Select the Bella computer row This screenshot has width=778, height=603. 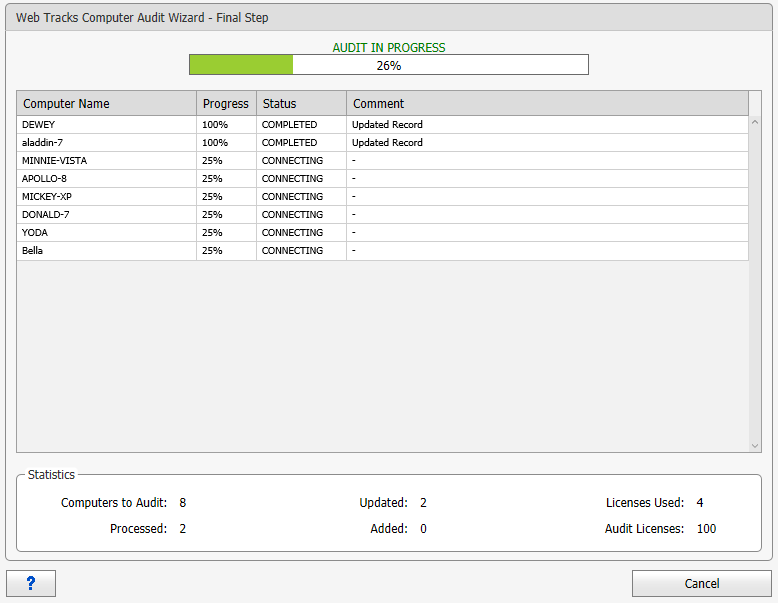pyautogui.click(x=383, y=251)
